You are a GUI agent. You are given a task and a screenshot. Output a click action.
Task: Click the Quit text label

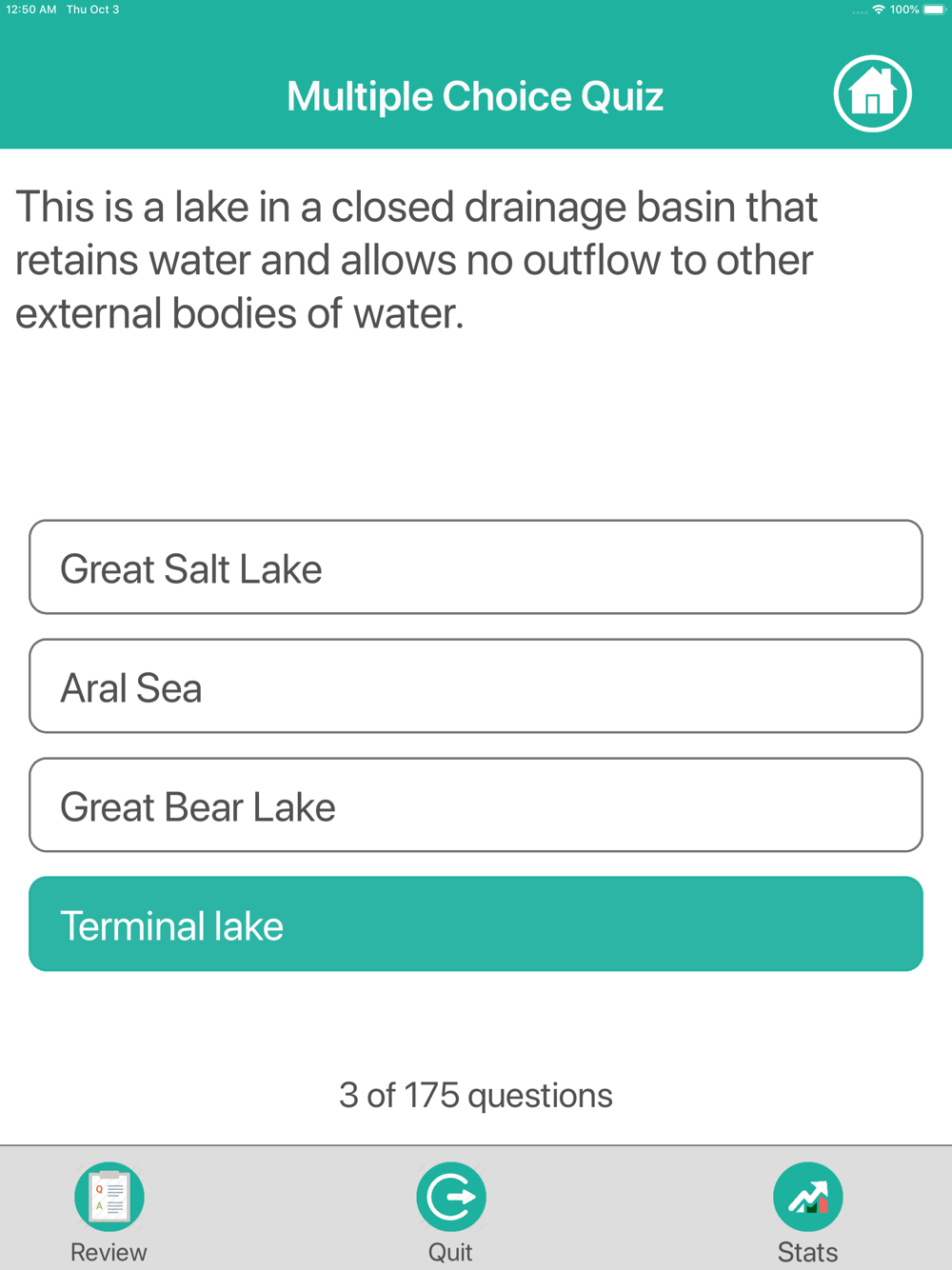pyautogui.click(x=450, y=1252)
